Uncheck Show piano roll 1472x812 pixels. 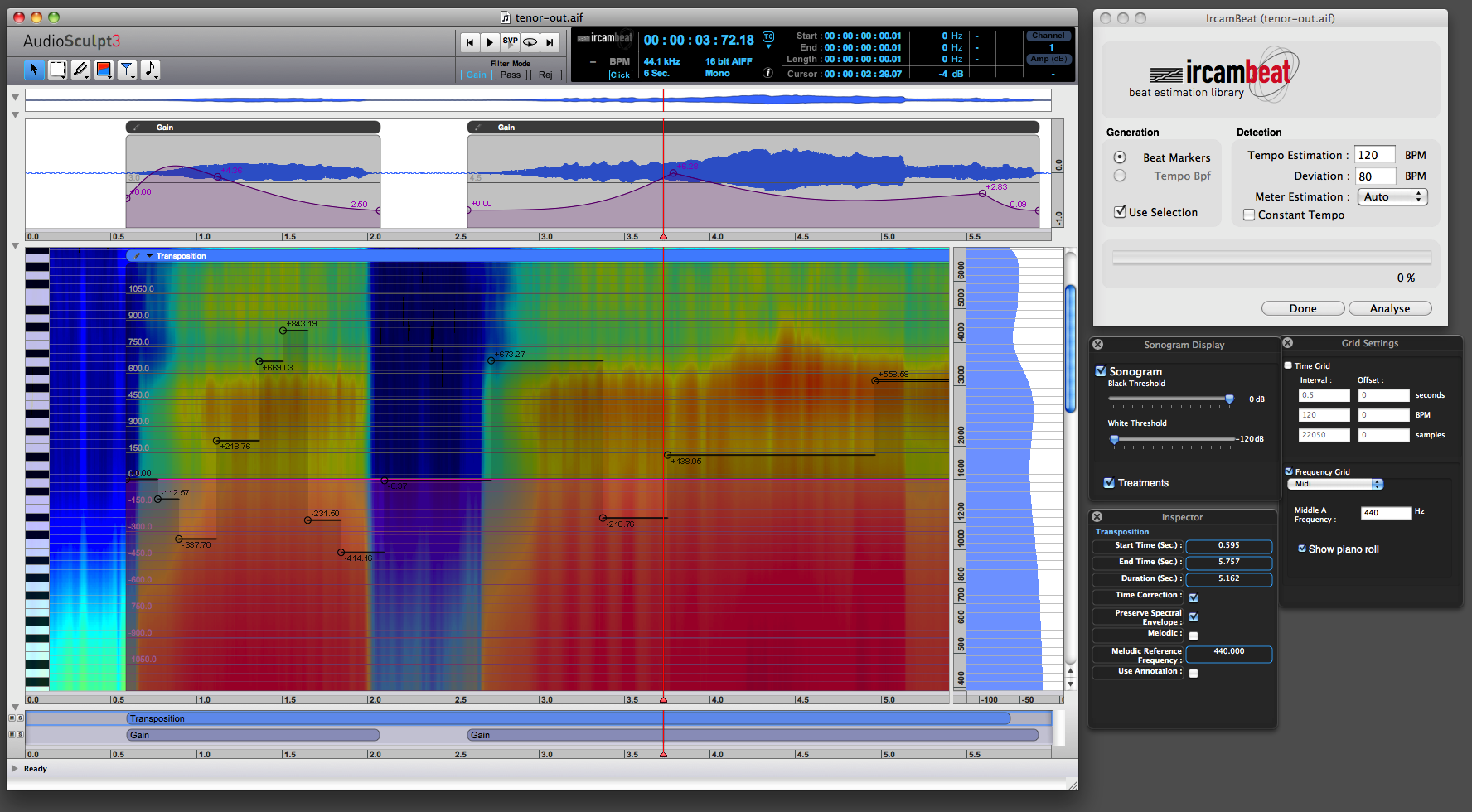pos(1302,549)
